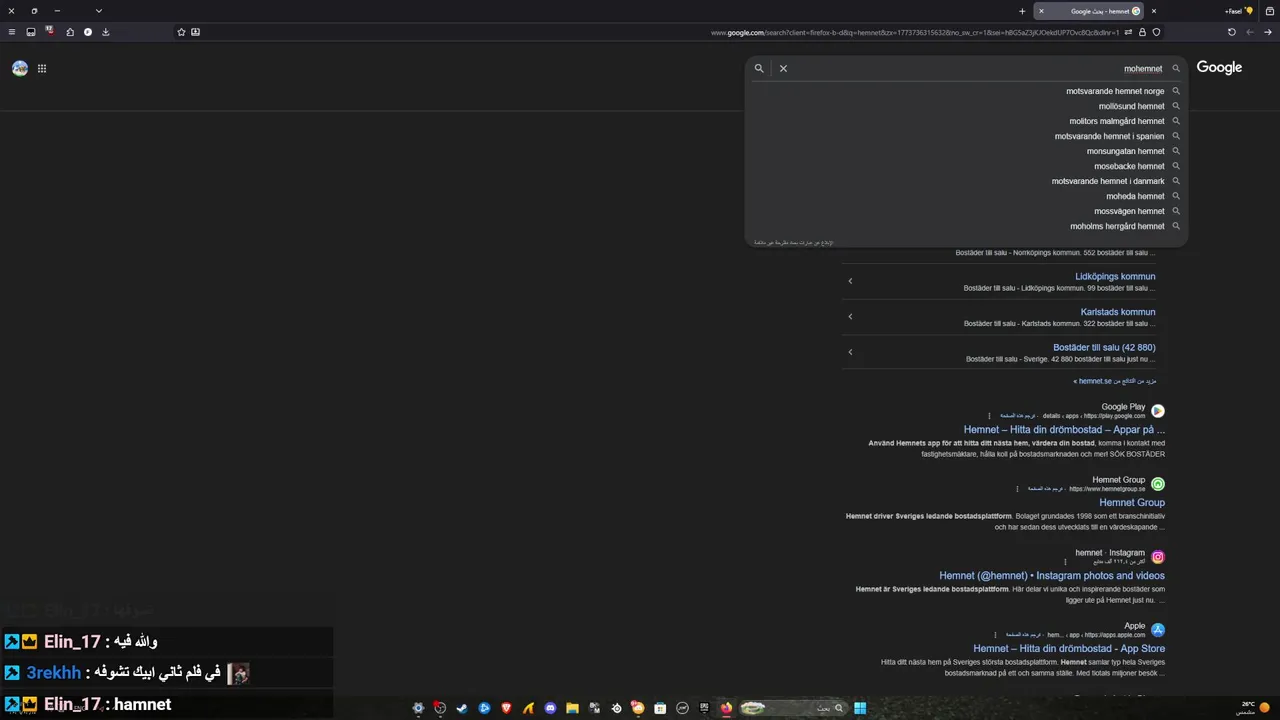Screen dimensions: 1280x720
Task: Click the Google Play favicon icon
Action: click(x=1158, y=411)
